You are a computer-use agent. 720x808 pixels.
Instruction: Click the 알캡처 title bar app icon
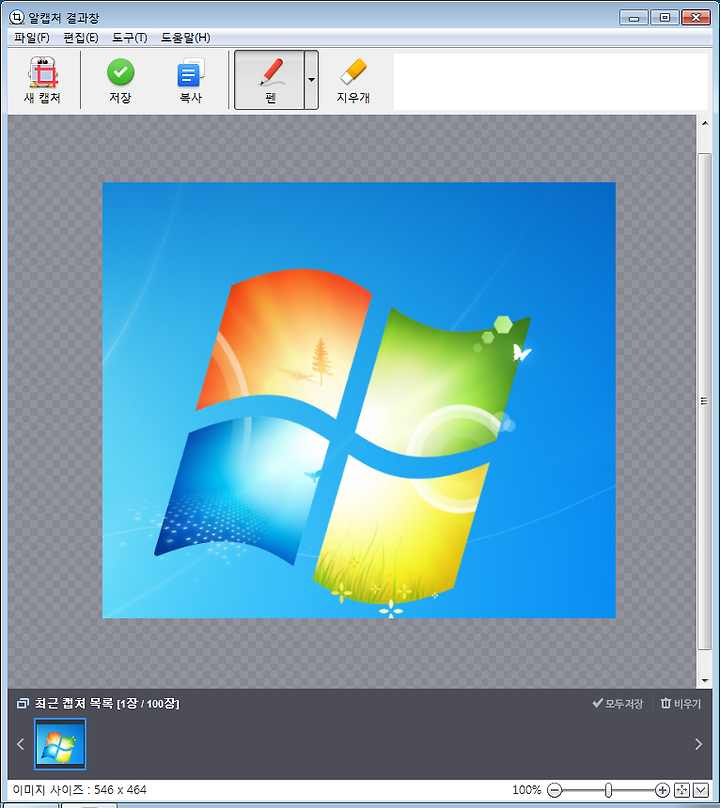pyautogui.click(x=16, y=18)
